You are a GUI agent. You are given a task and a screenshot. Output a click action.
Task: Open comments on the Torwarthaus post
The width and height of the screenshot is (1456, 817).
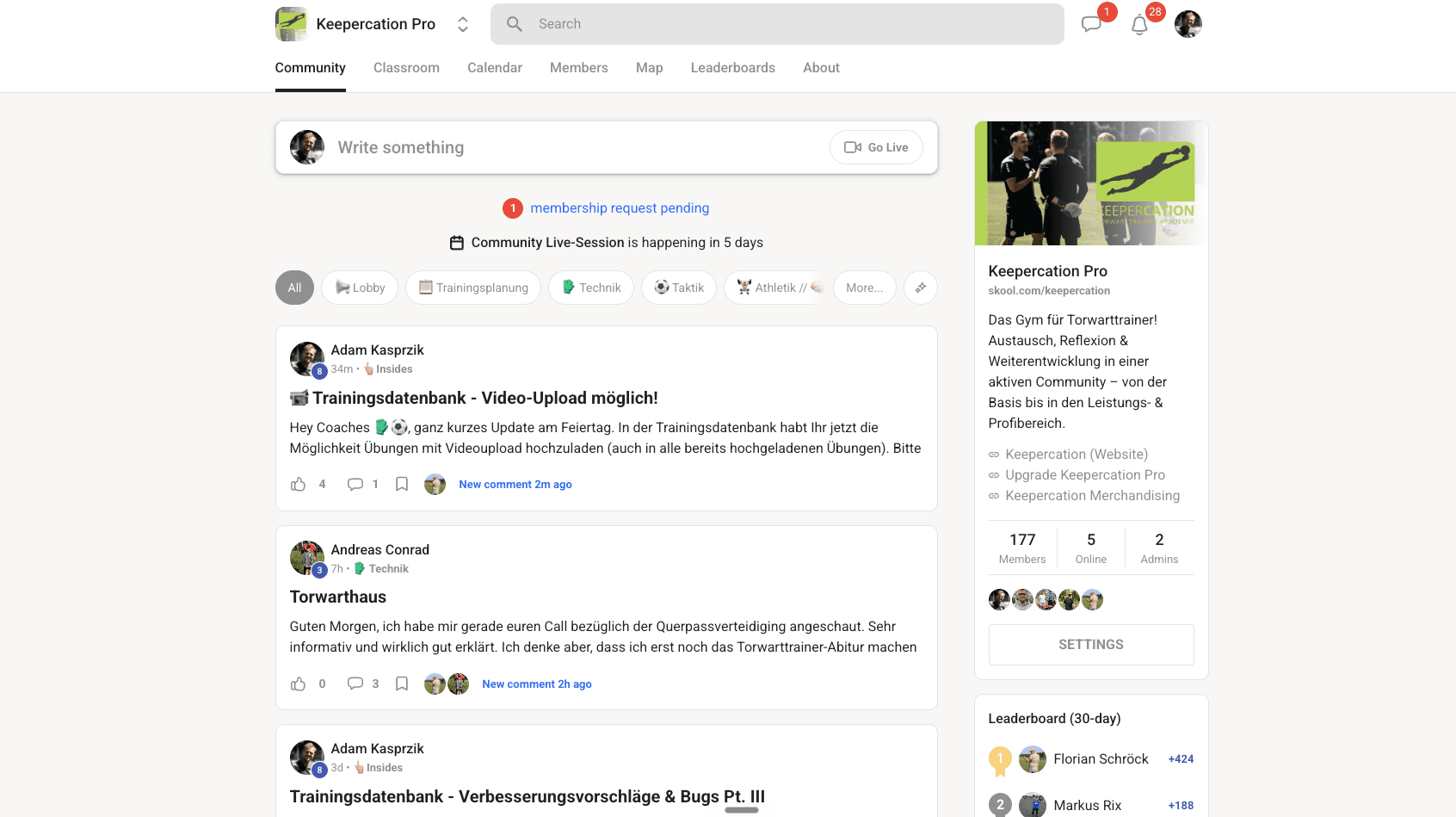355,684
